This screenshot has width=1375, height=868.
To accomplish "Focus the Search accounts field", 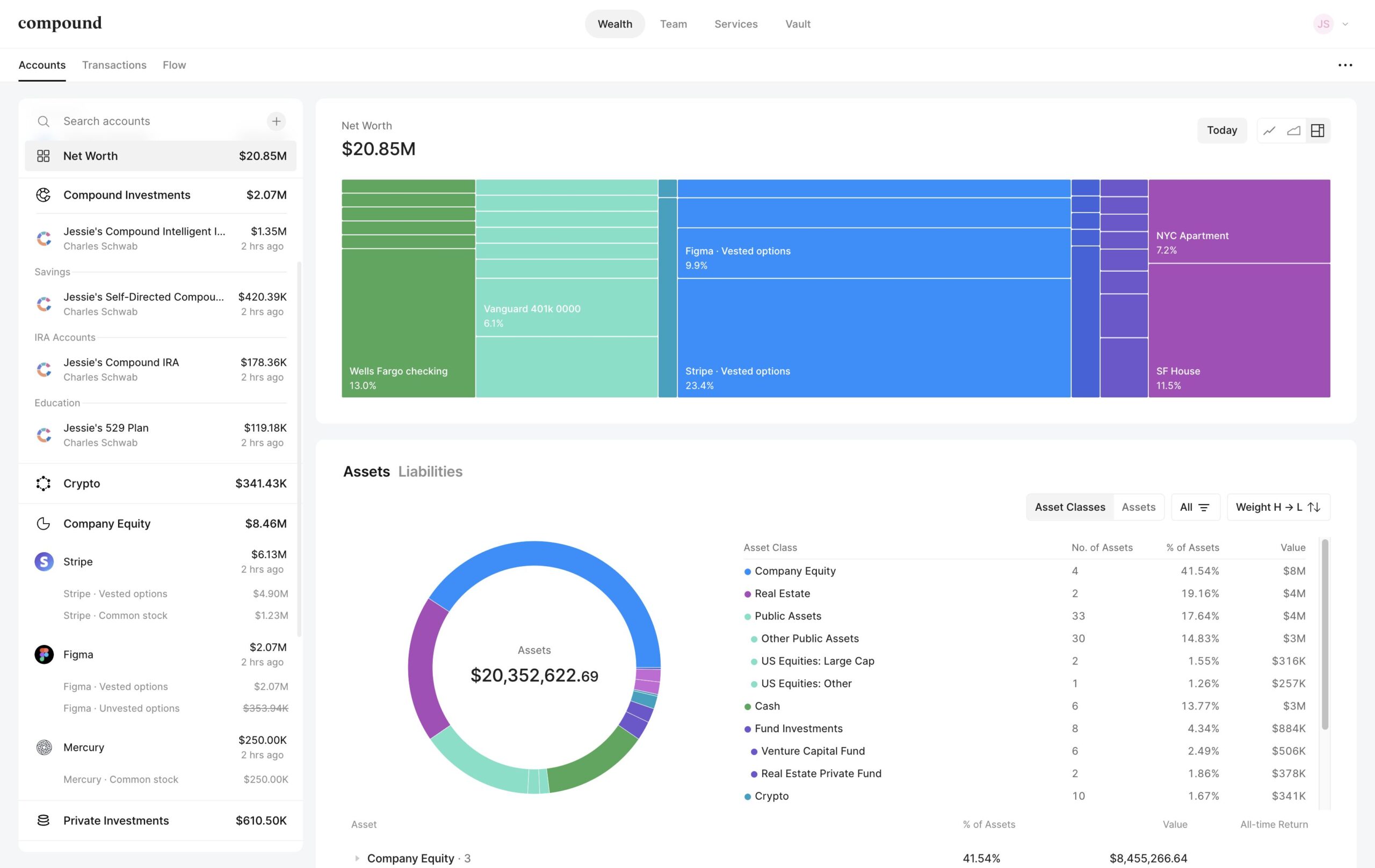I will point(160,121).
